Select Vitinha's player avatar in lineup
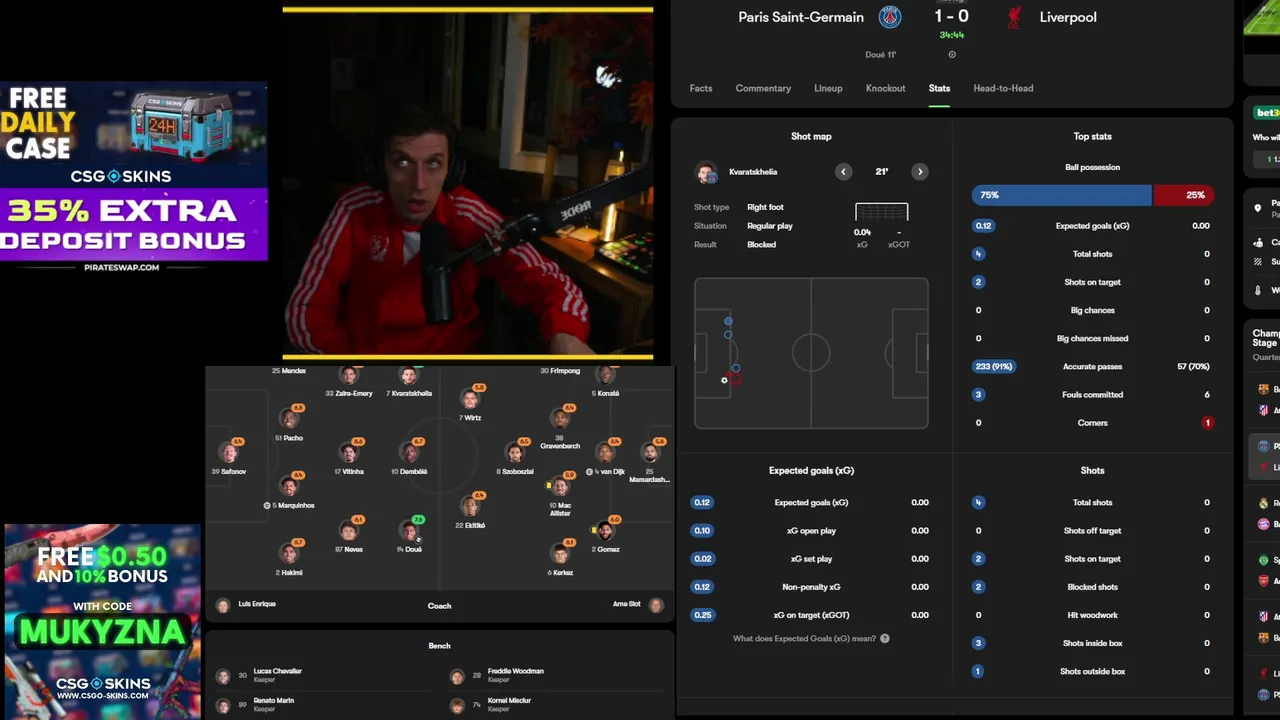 [x=349, y=454]
